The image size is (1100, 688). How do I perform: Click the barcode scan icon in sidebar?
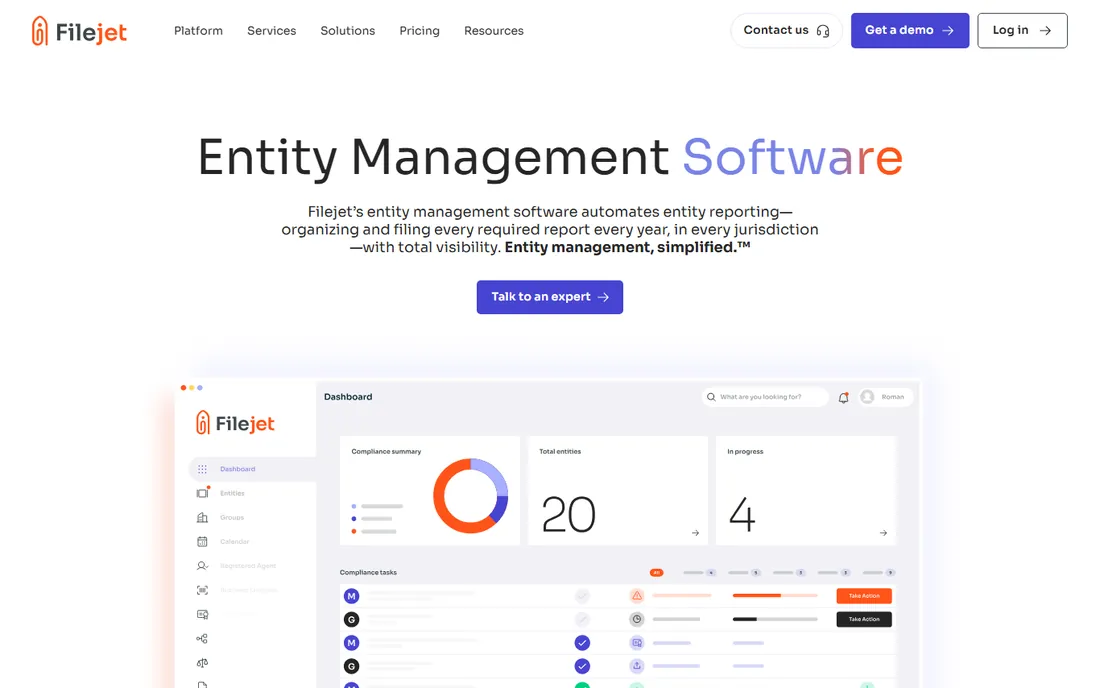click(202, 591)
